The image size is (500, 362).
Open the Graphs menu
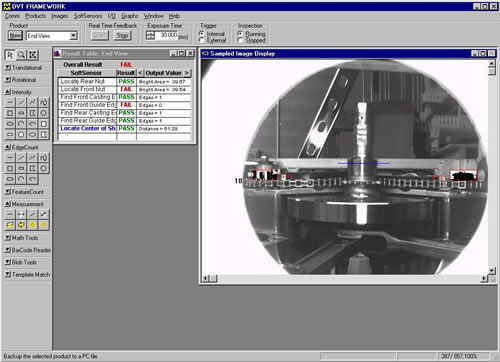(129, 16)
